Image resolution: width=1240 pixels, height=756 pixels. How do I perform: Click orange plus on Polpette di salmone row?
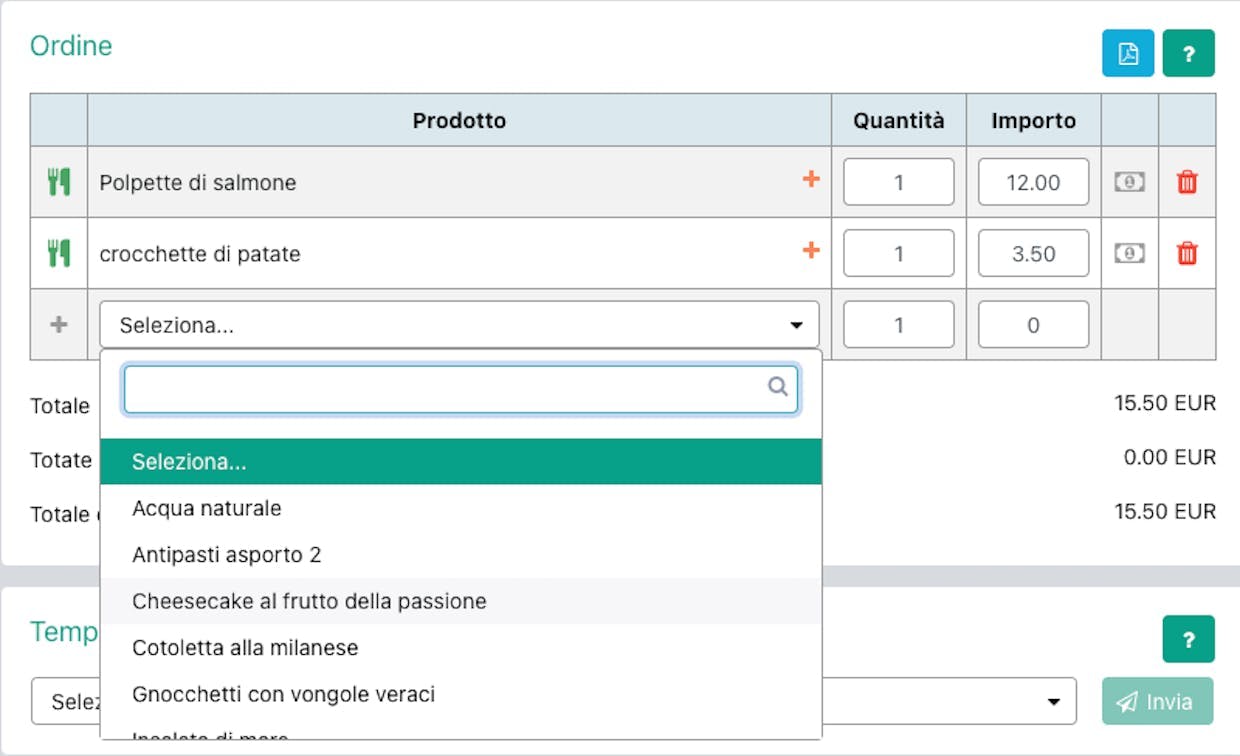point(811,180)
